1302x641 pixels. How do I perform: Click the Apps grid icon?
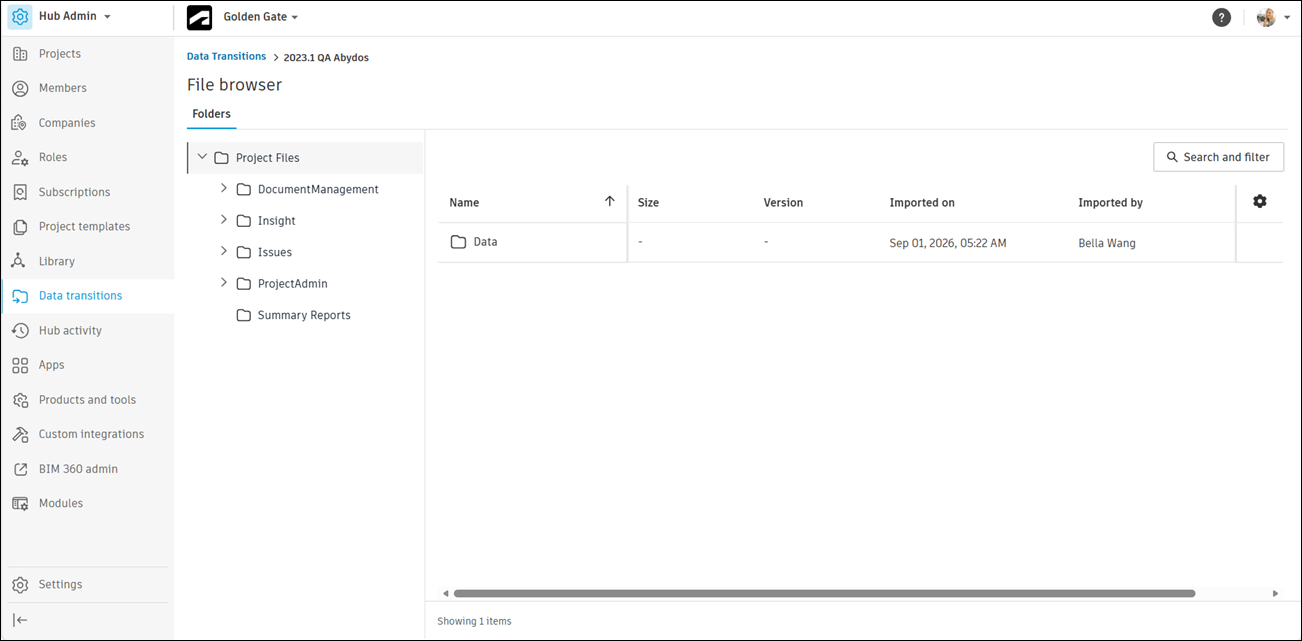(x=20, y=365)
